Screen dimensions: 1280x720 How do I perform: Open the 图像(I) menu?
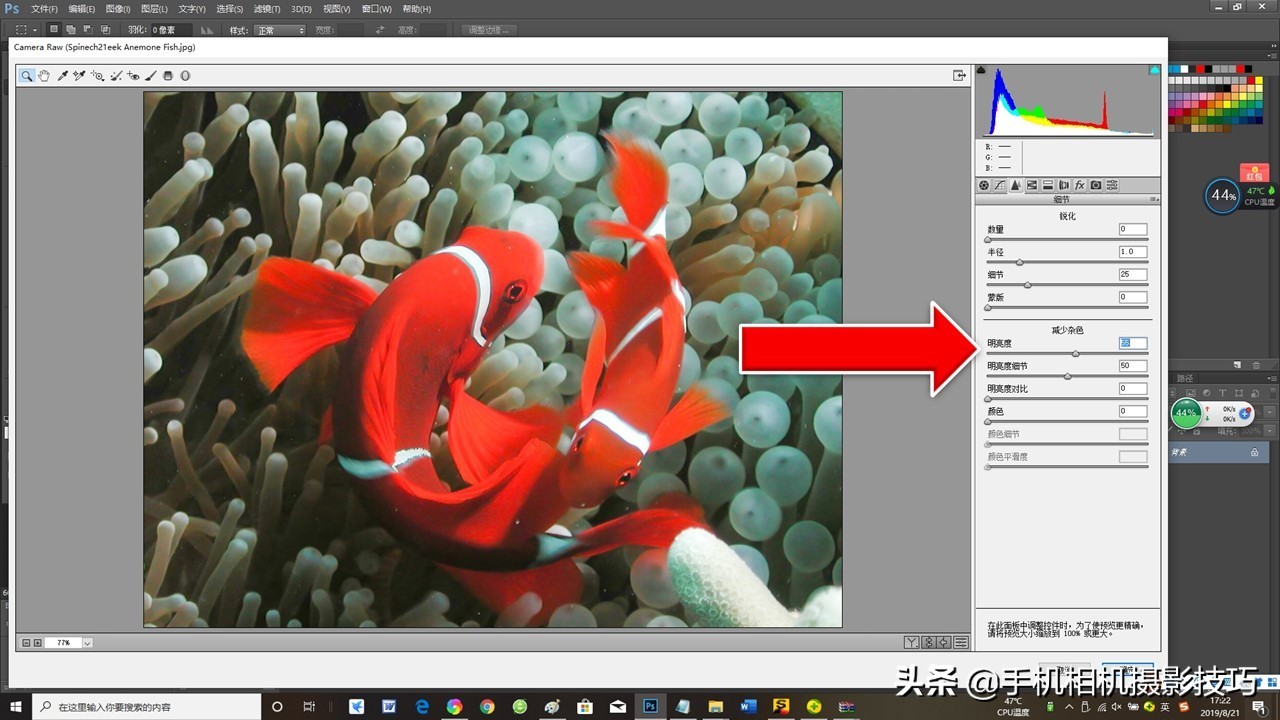(x=119, y=8)
